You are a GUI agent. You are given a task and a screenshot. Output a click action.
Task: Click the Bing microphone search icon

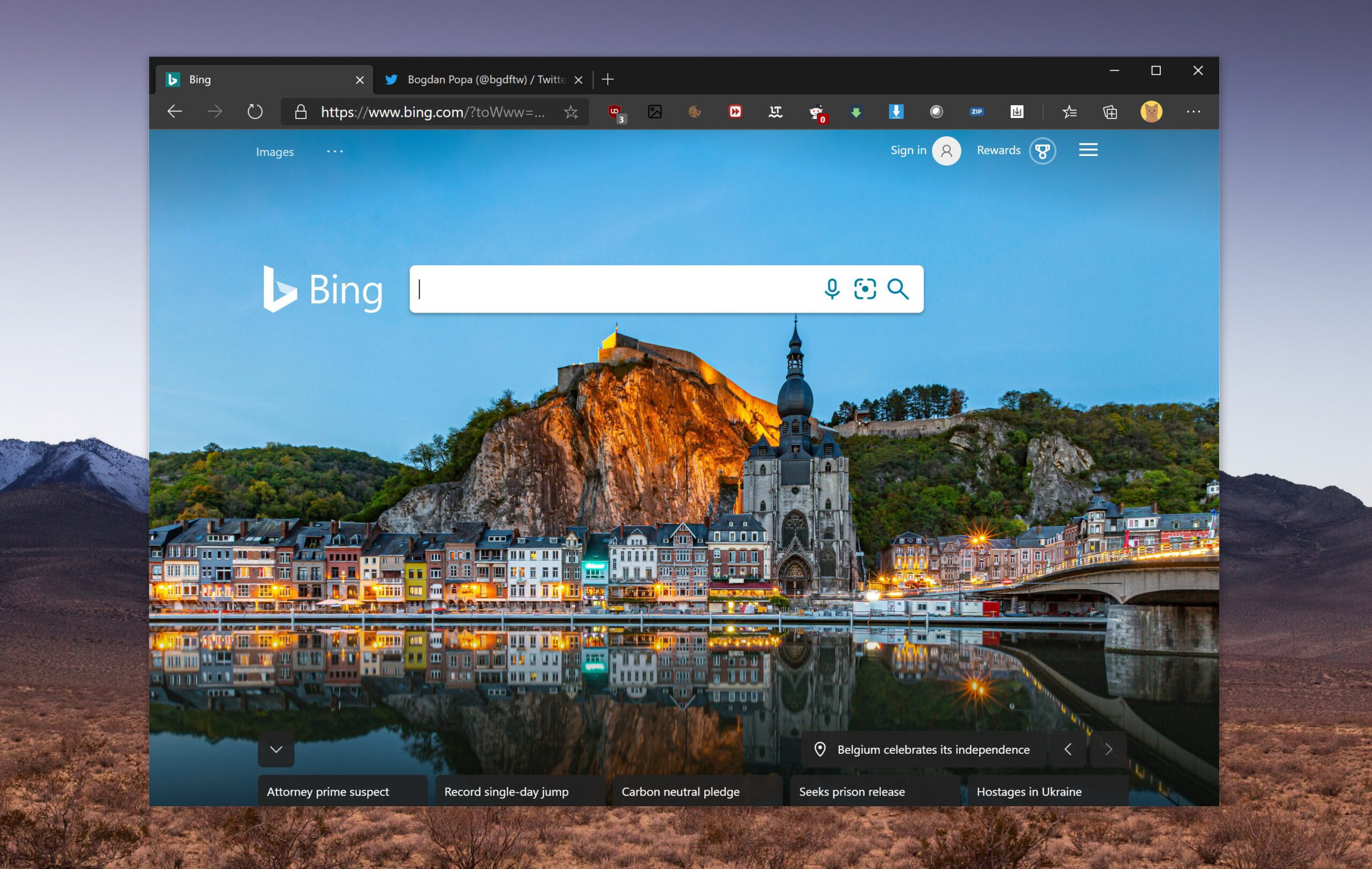(830, 290)
